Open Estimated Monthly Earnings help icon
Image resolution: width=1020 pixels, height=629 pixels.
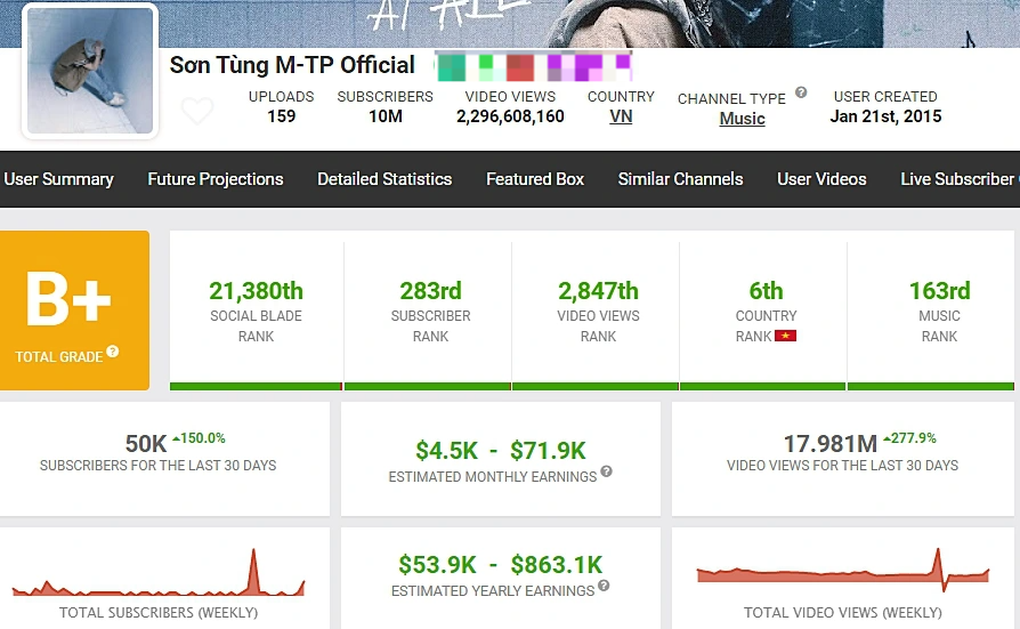(x=606, y=471)
